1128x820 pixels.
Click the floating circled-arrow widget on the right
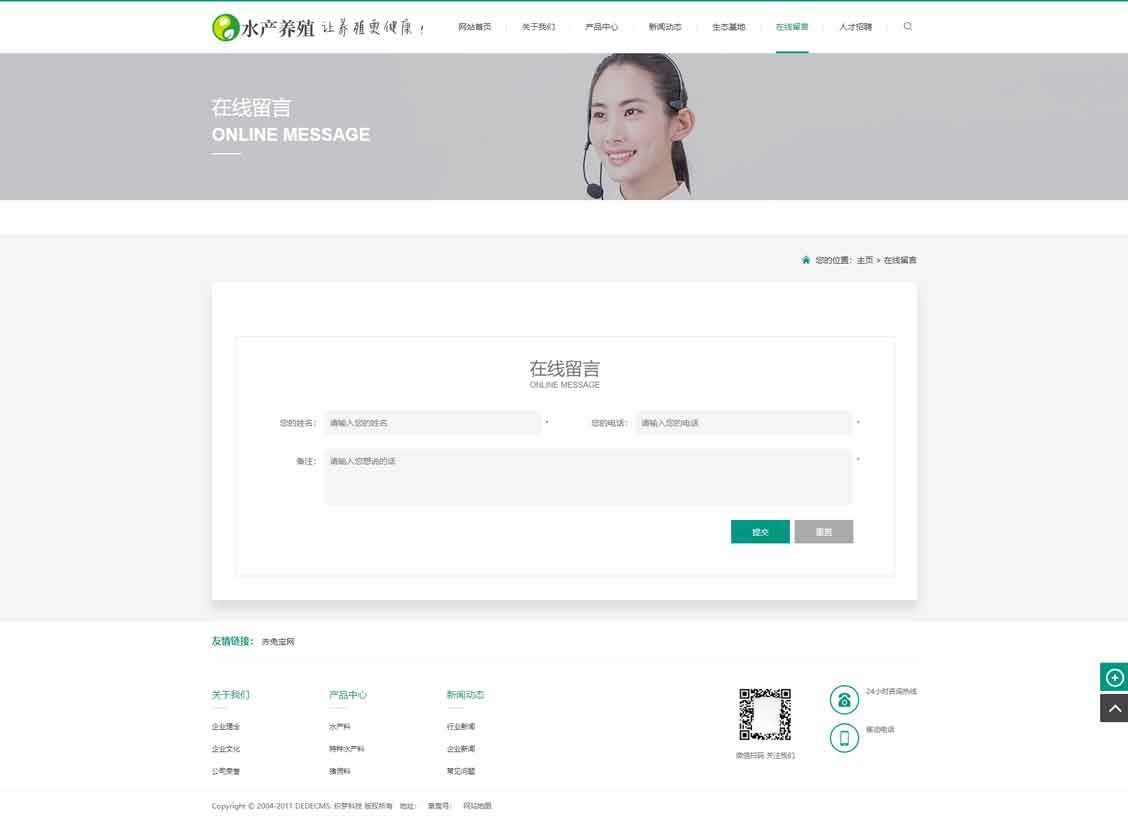tap(1114, 677)
